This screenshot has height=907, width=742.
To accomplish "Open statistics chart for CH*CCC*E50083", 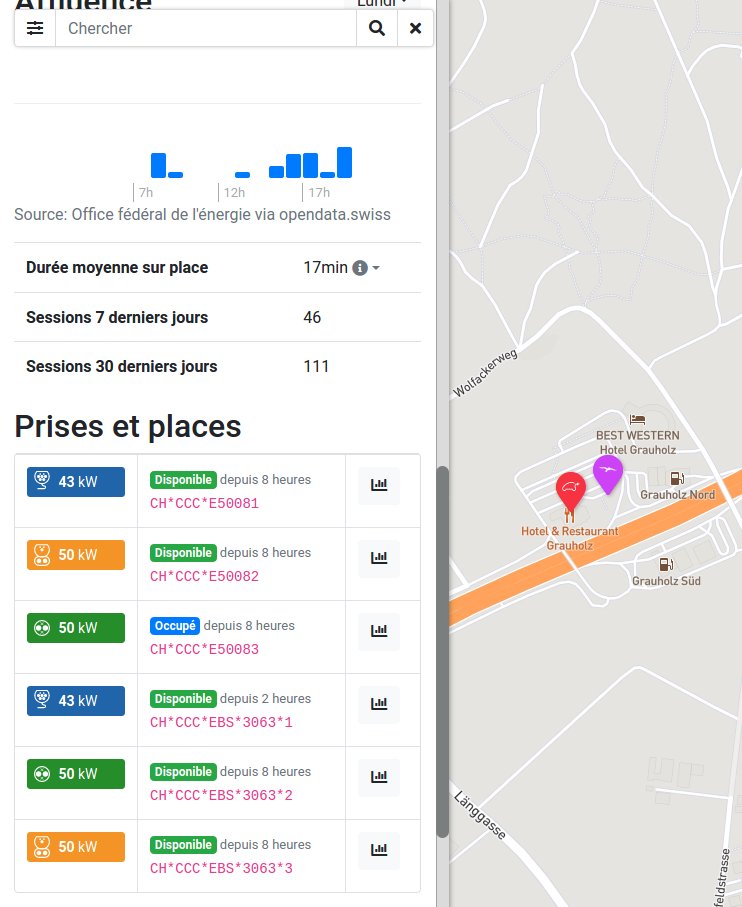I will [x=379, y=631].
